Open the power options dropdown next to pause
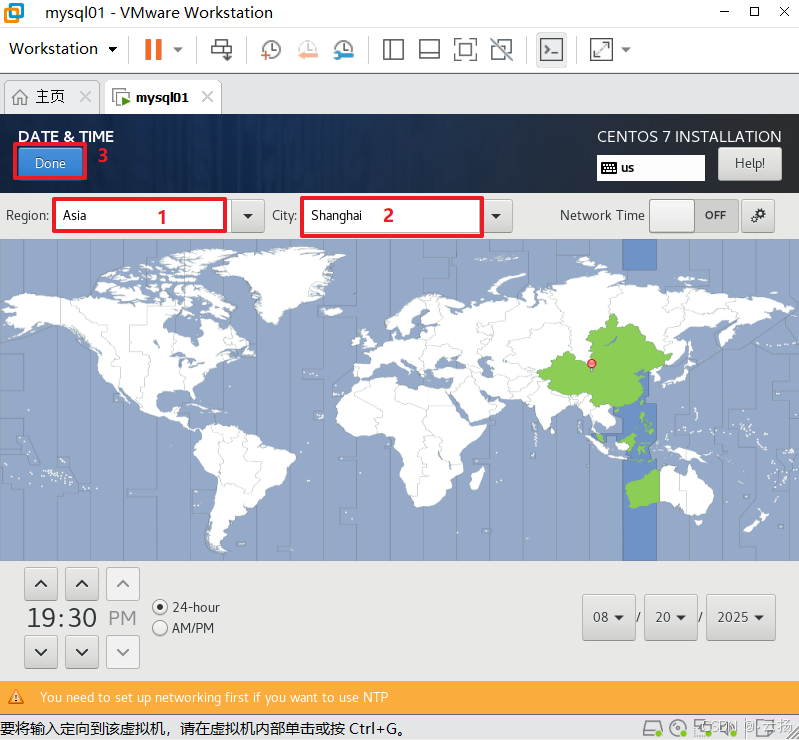 tap(178, 49)
